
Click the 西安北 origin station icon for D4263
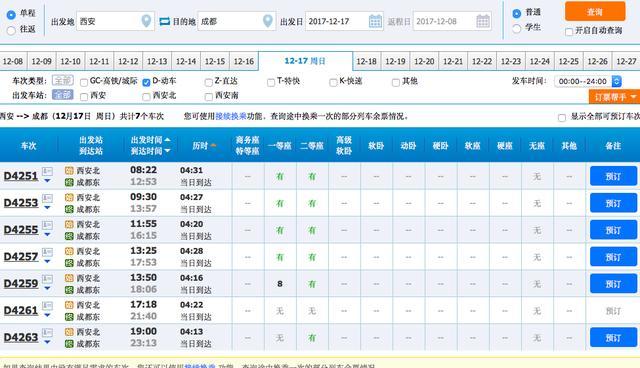click(x=69, y=332)
